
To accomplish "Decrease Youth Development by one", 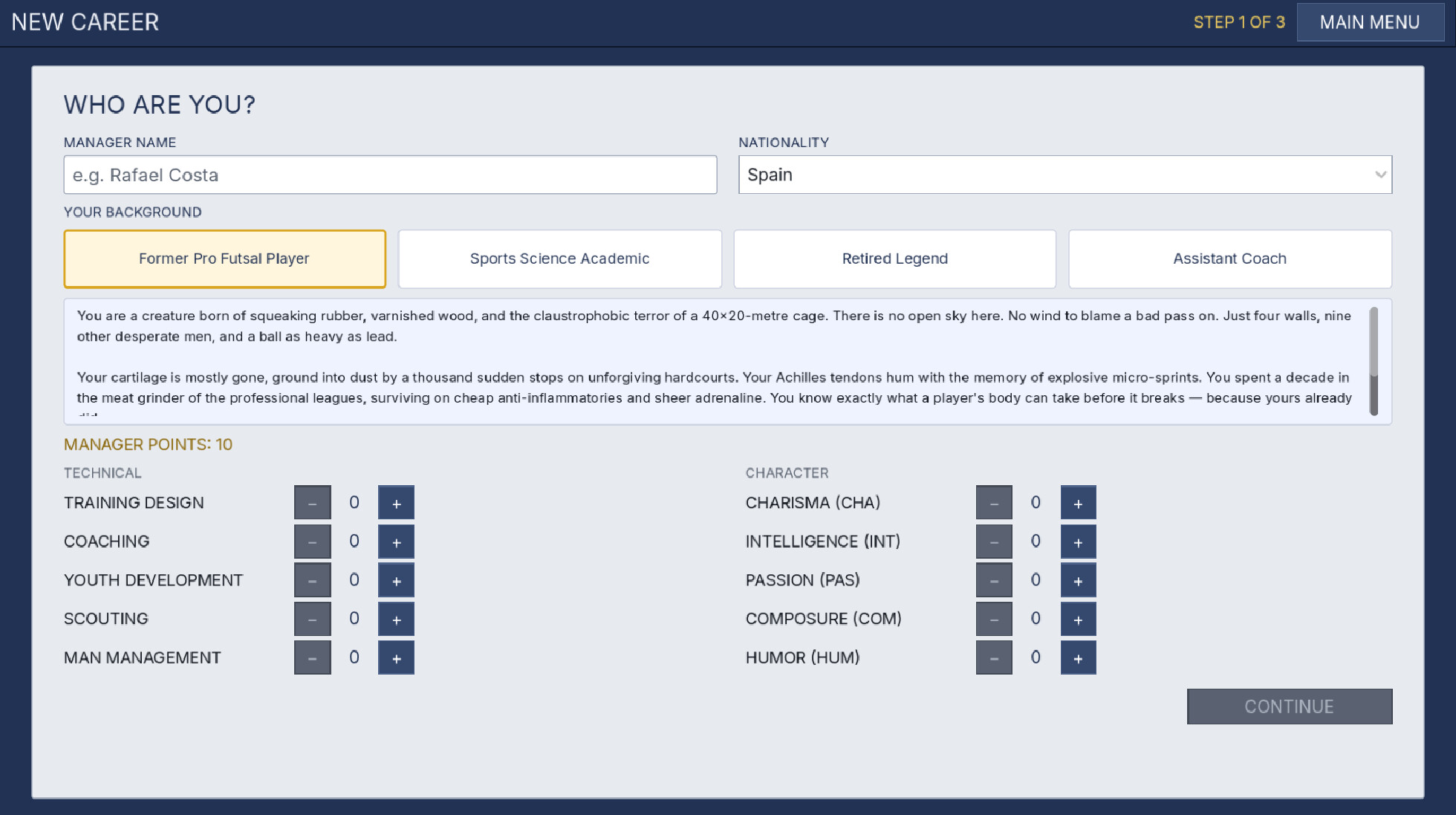I will [312, 580].
